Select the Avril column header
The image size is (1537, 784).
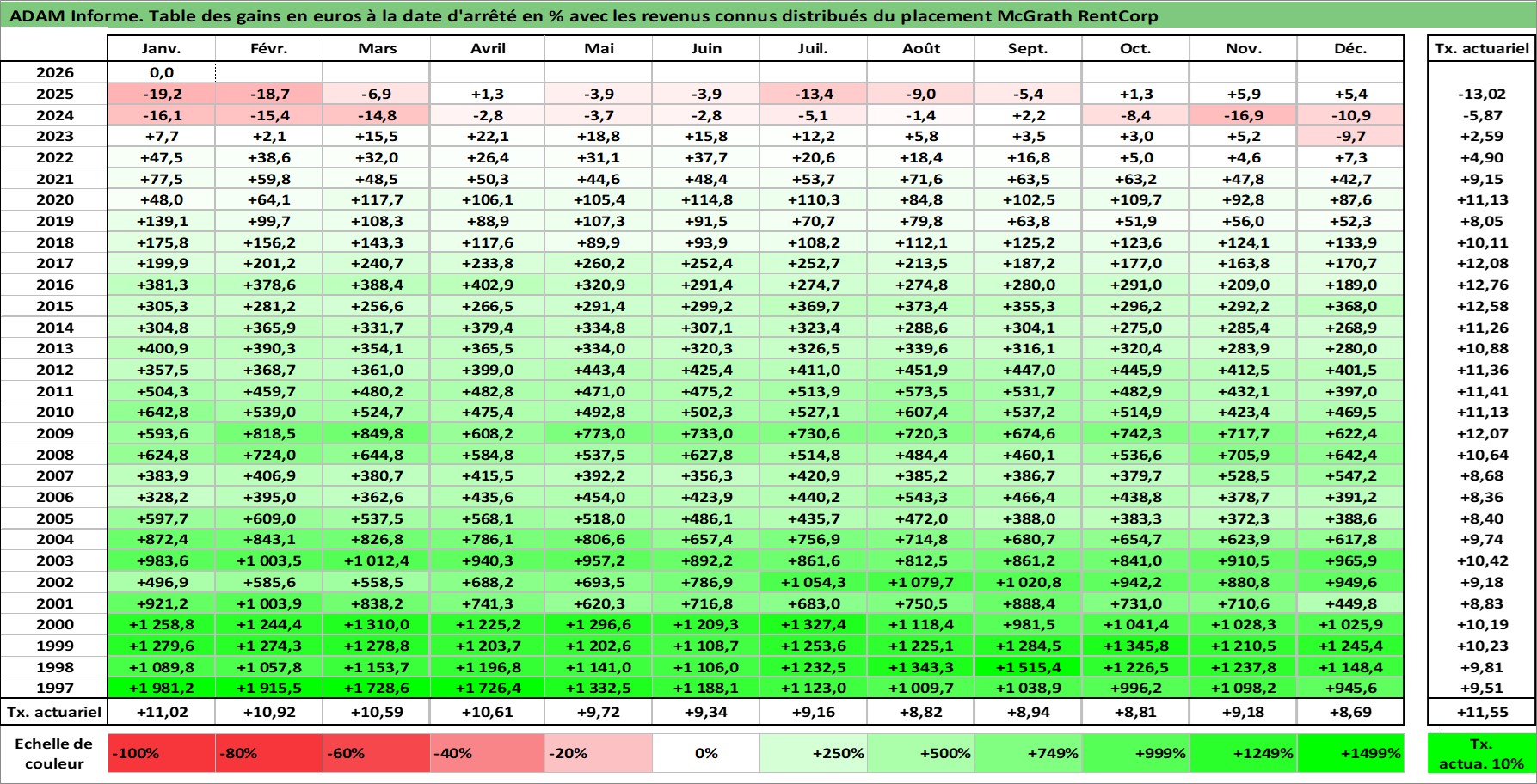coord(488,48)
